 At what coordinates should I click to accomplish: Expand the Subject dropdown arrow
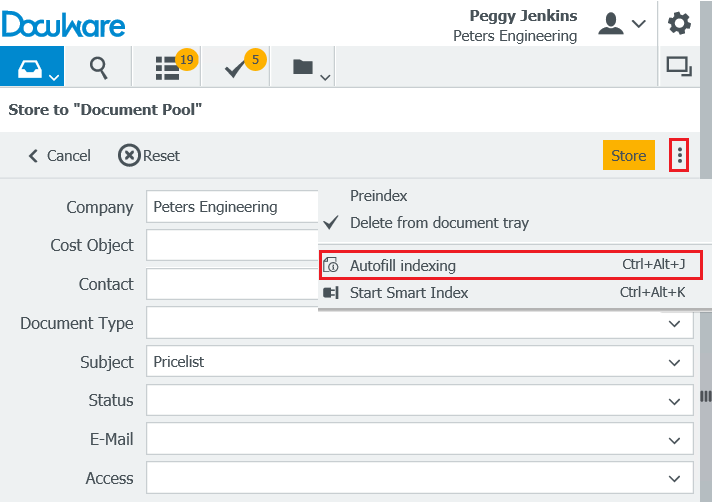tap(674, 362)
